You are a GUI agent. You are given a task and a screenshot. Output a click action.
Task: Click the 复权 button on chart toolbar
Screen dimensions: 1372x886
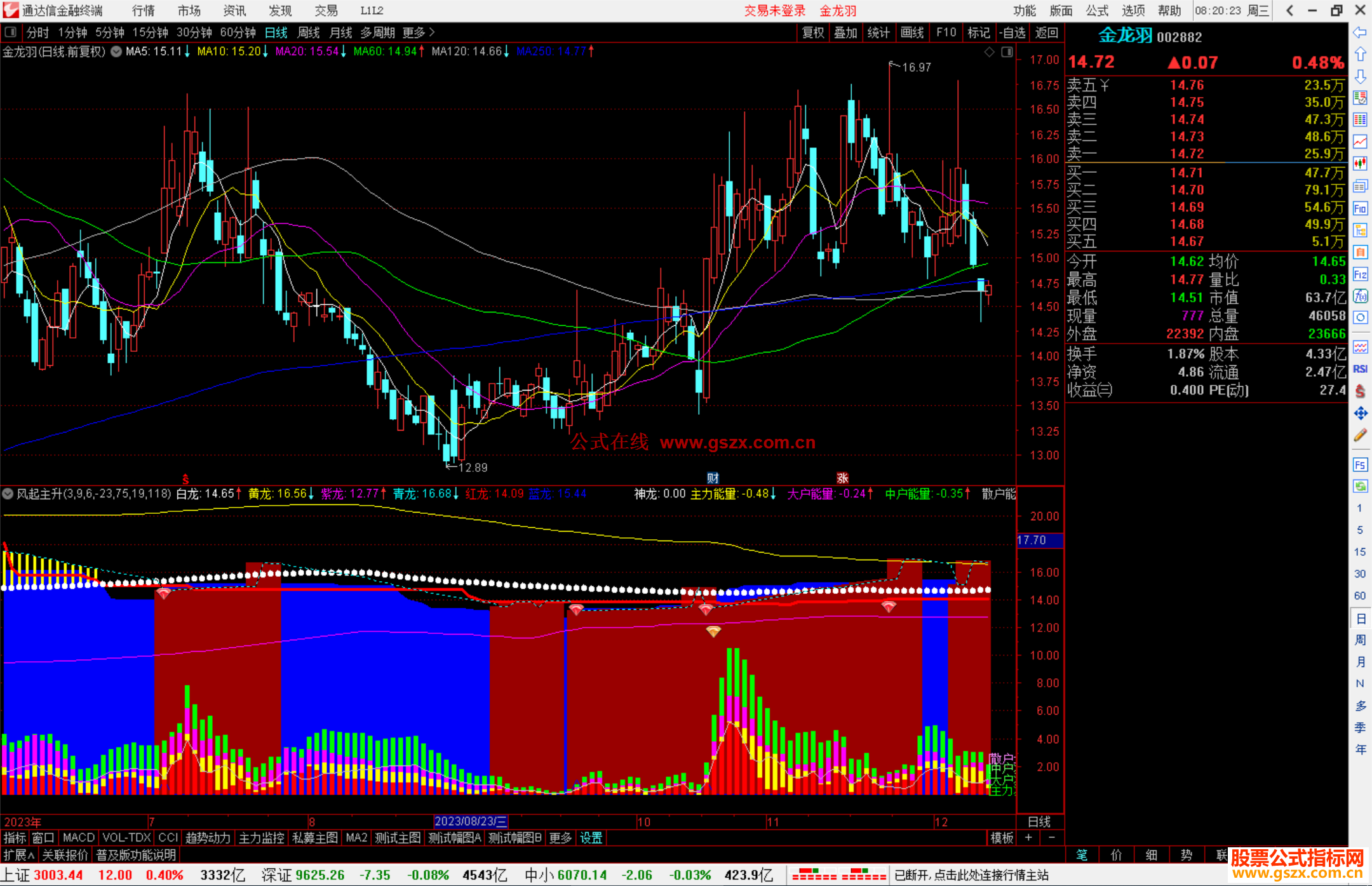pyautogui.click(x=813, y=32)
